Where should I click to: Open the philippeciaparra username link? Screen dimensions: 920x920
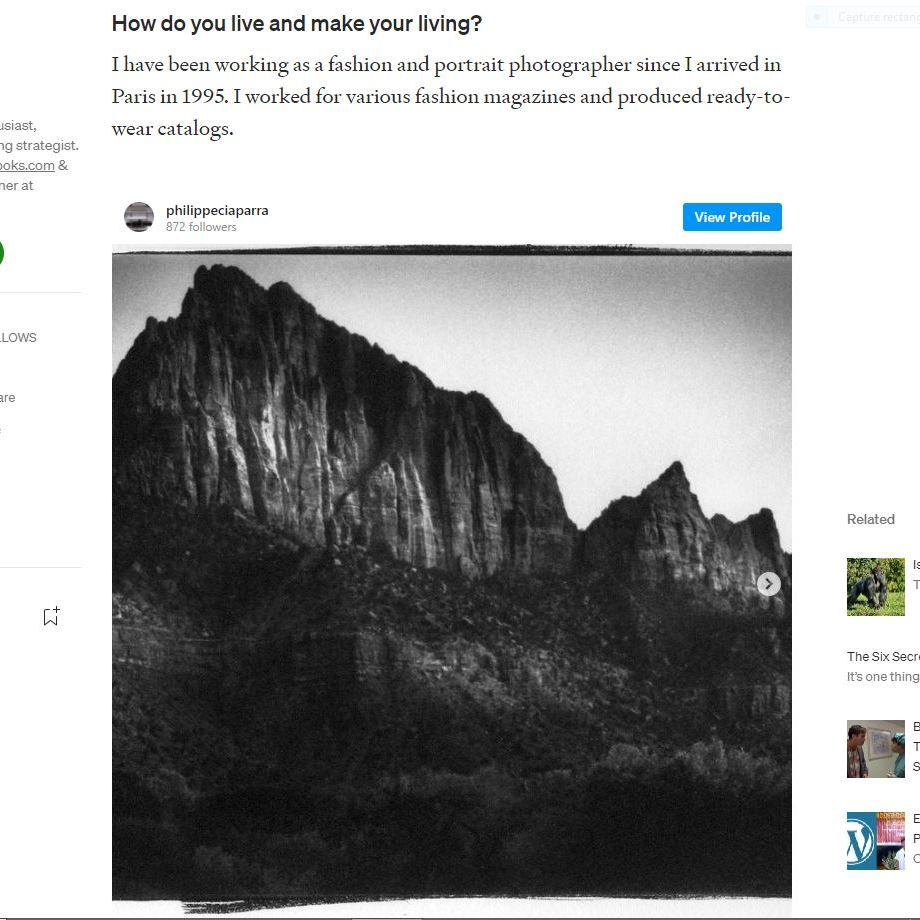[217, 210]
